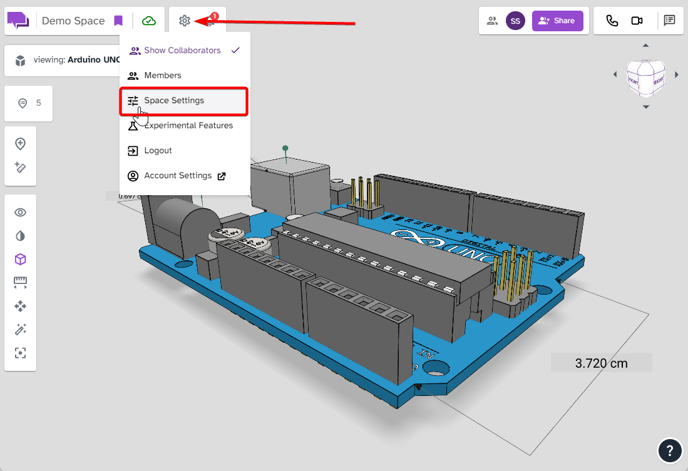Click the green pin marker on the model

point(285,148)
